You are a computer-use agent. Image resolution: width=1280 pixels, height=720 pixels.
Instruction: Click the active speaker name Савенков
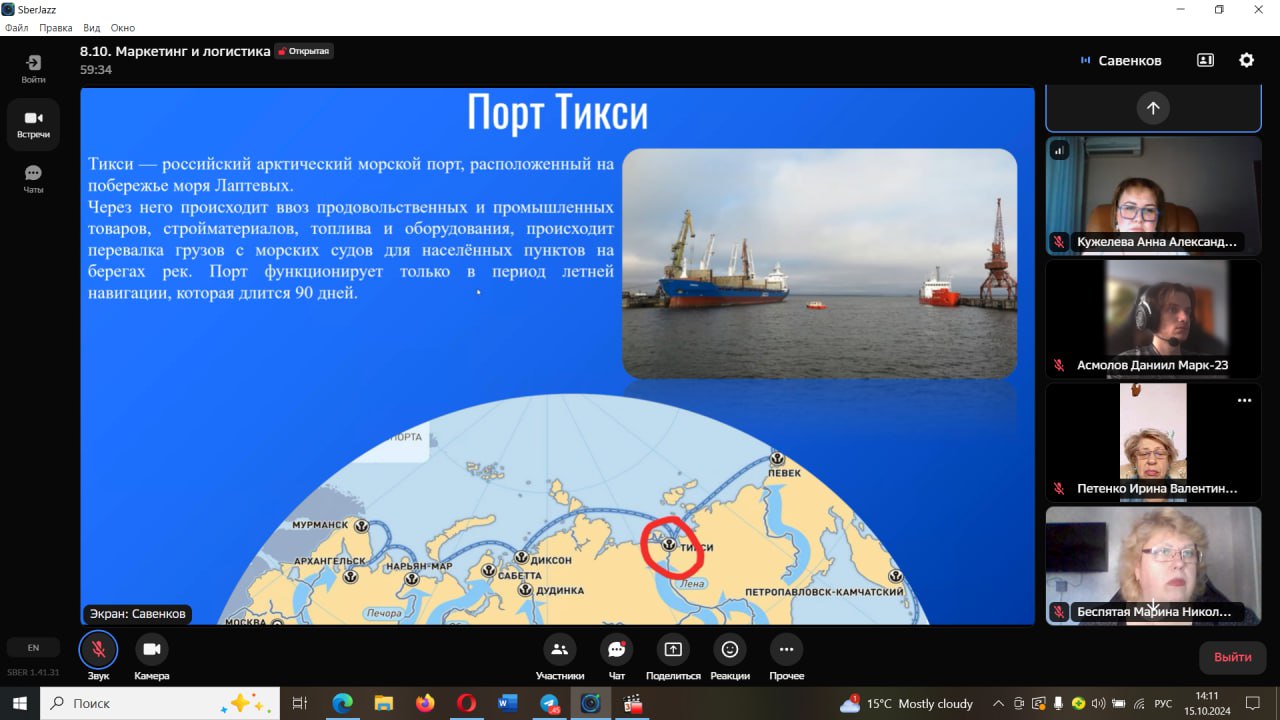[1130, 60]
